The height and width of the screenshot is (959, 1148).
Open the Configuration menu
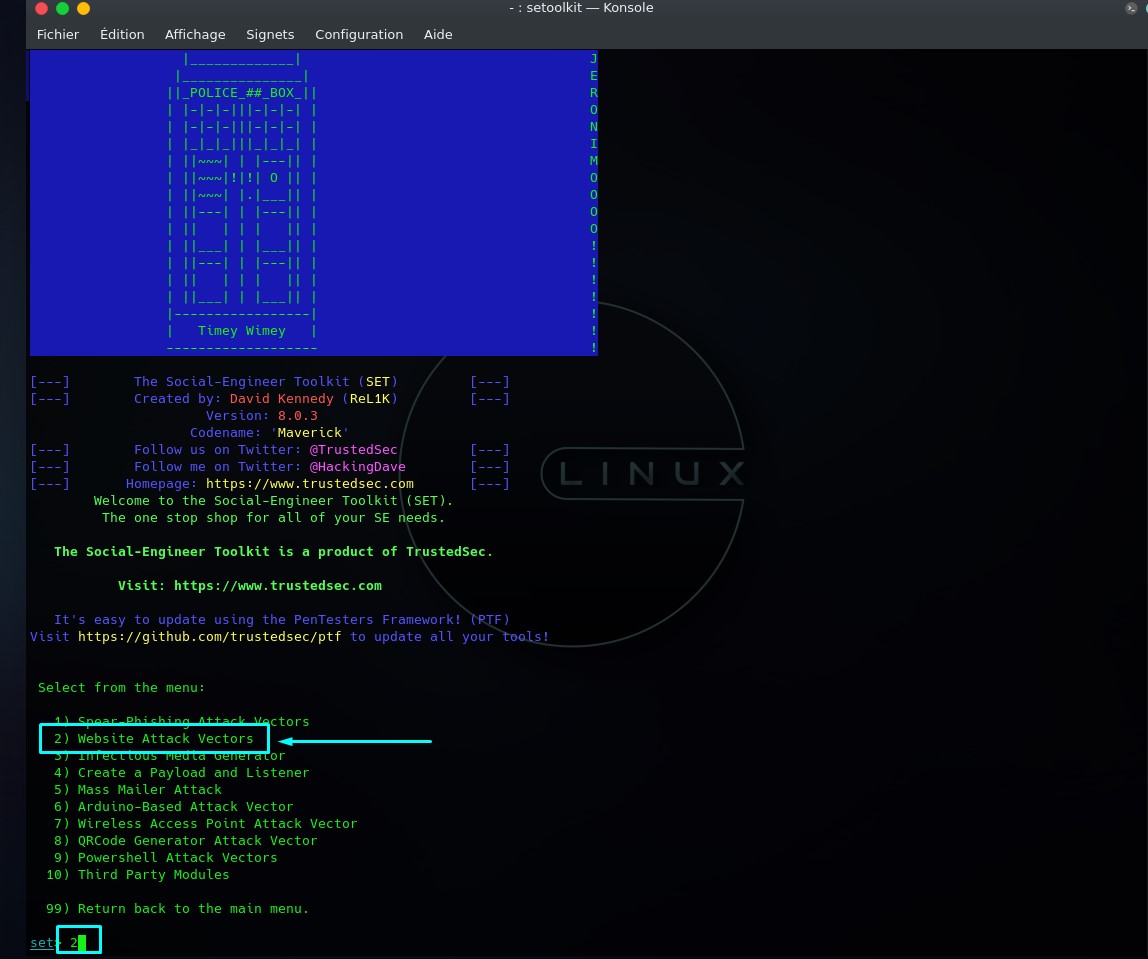(359, 34)
